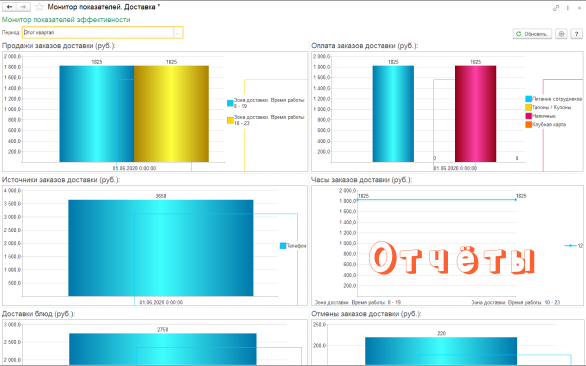
Task: Copy link using the chain icon
Action: pos(556,7)
